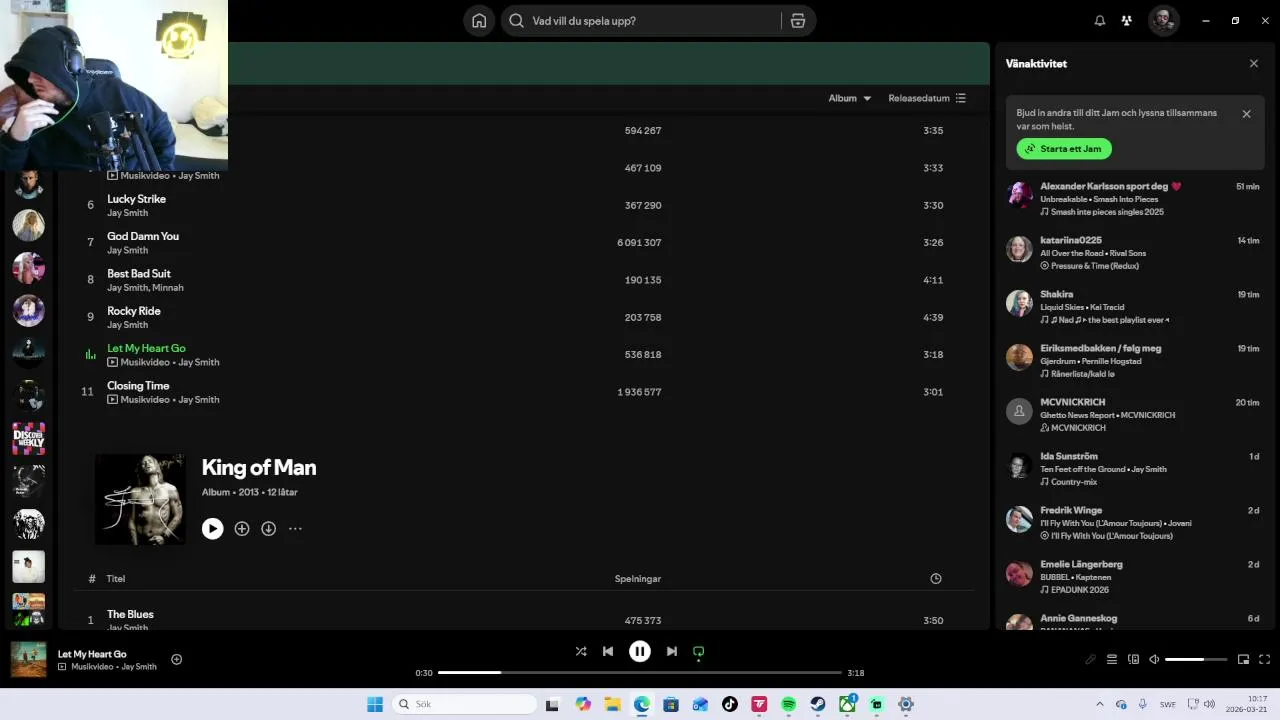
Task: Open the King of Man album title
Action: click(x=259, y=467)
